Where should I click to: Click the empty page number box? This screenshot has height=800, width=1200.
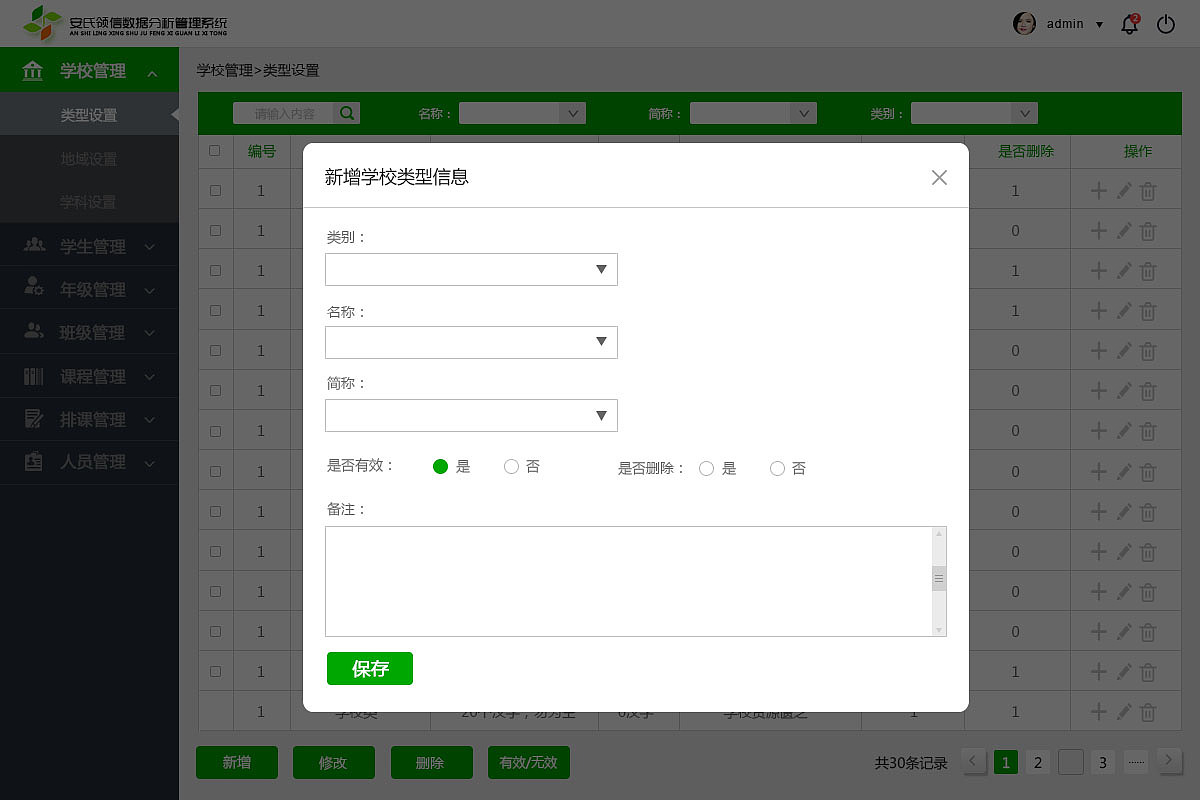(1071, 762)
